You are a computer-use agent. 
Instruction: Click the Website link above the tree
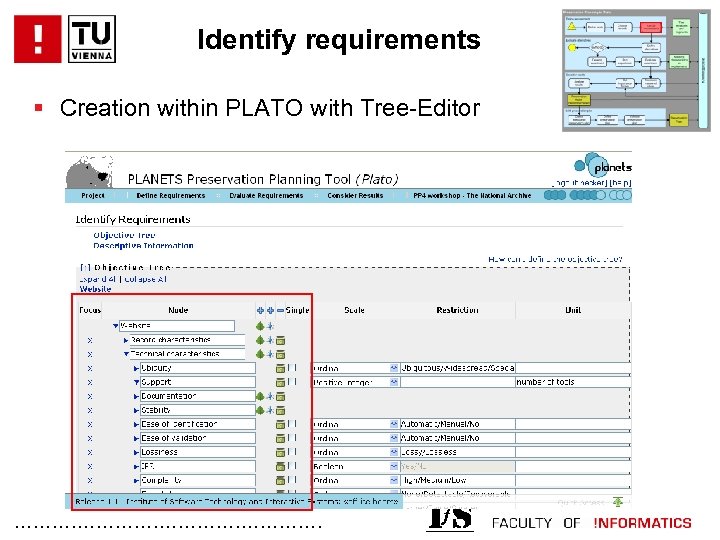click(x=96, y=289)
